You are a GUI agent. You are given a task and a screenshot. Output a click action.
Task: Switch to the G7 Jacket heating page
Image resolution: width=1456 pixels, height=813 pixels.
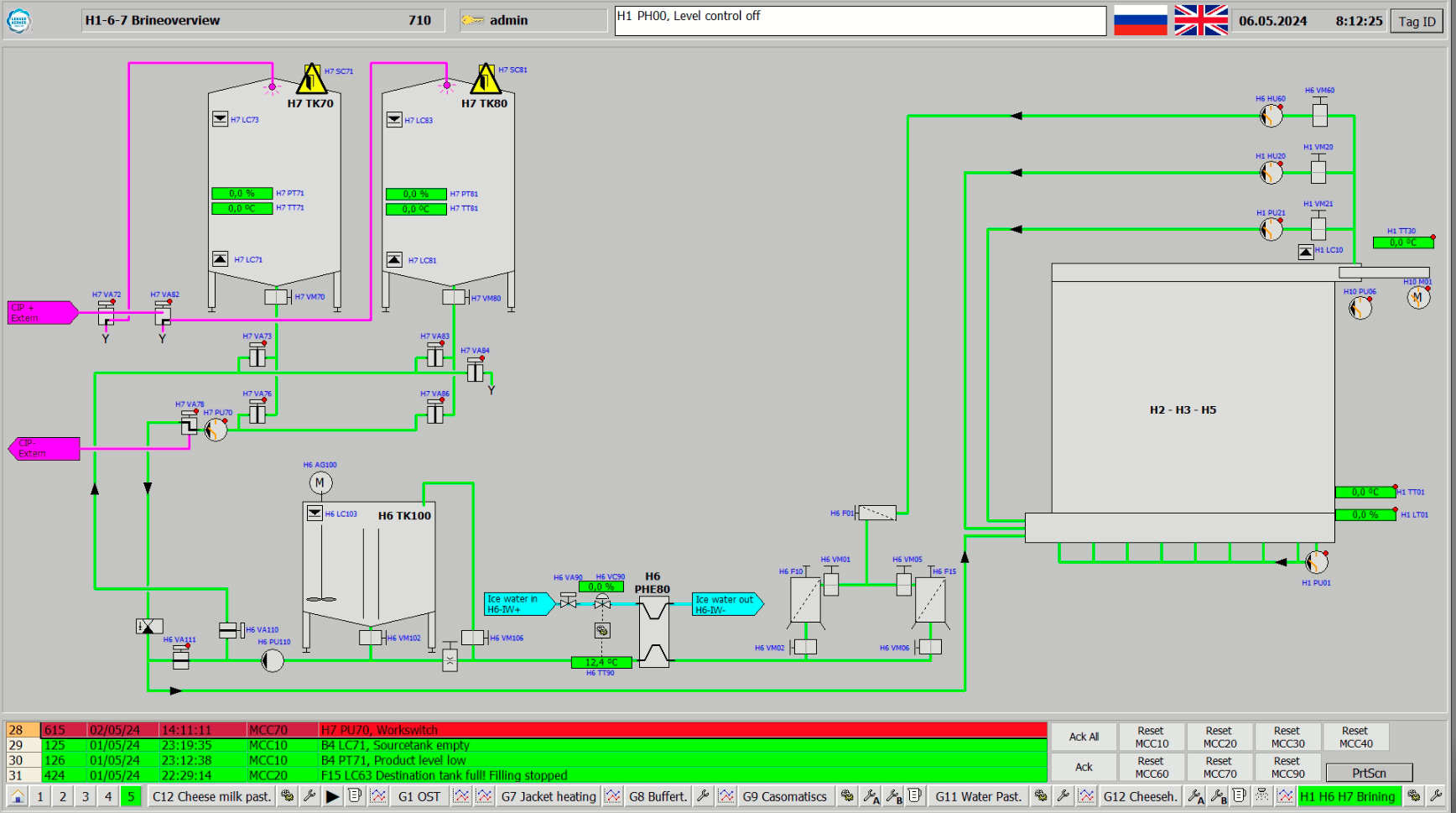(549, 796)
